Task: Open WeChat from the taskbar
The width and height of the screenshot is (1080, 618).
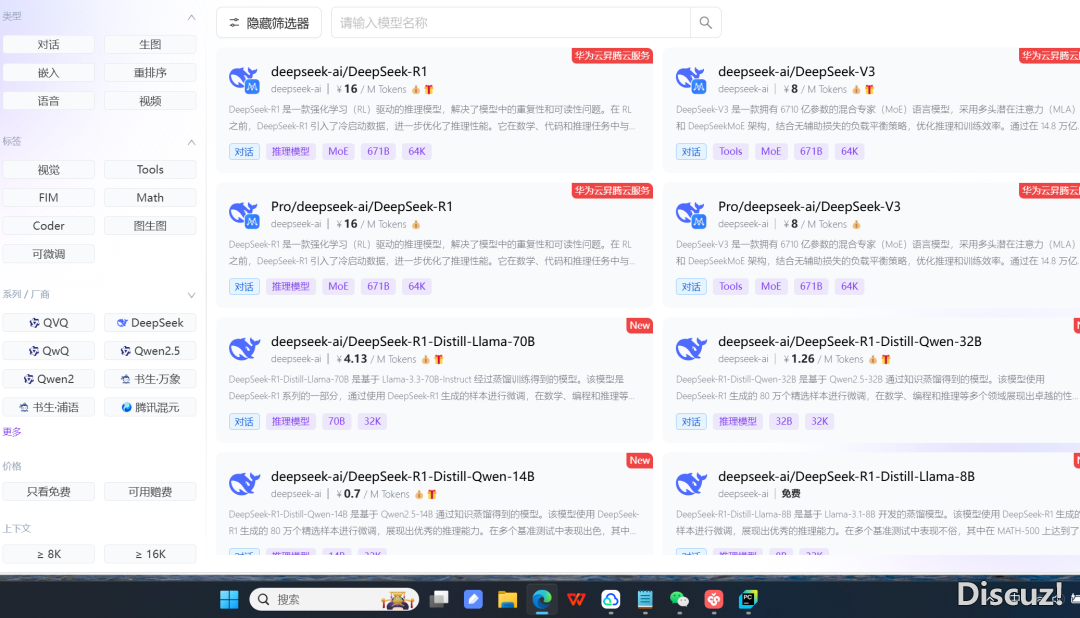Action: pos(679,599)
